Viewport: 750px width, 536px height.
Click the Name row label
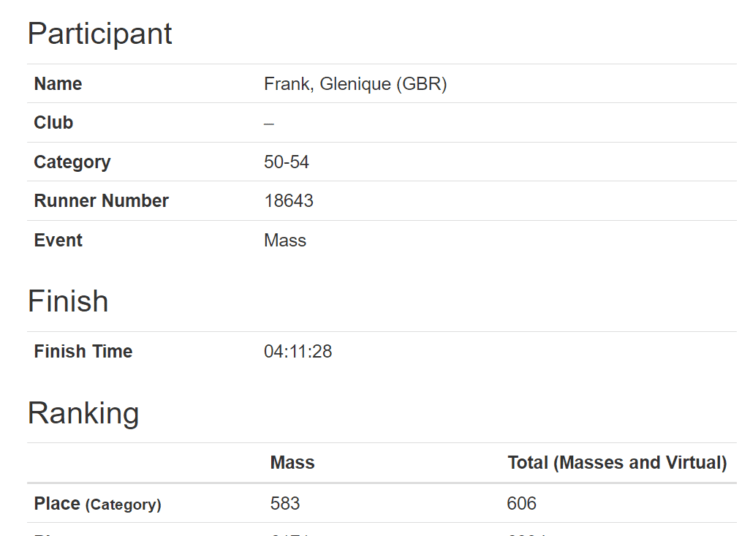[x=58, y=84]
